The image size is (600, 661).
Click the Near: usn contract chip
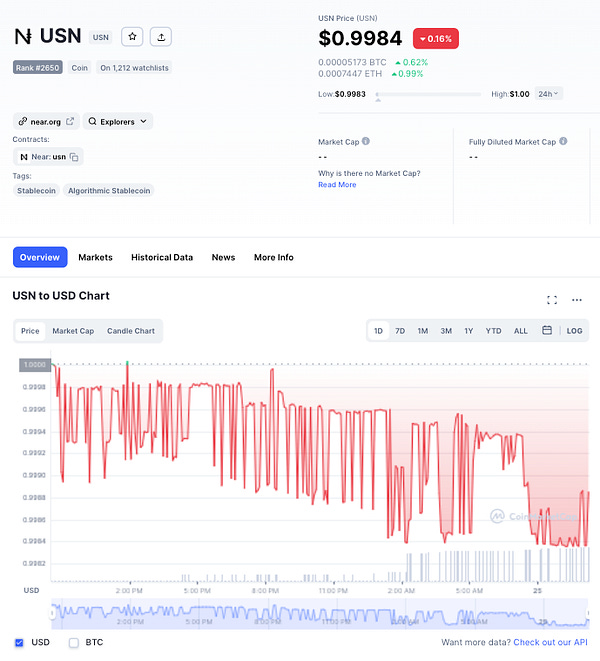(x=48, y=157)
